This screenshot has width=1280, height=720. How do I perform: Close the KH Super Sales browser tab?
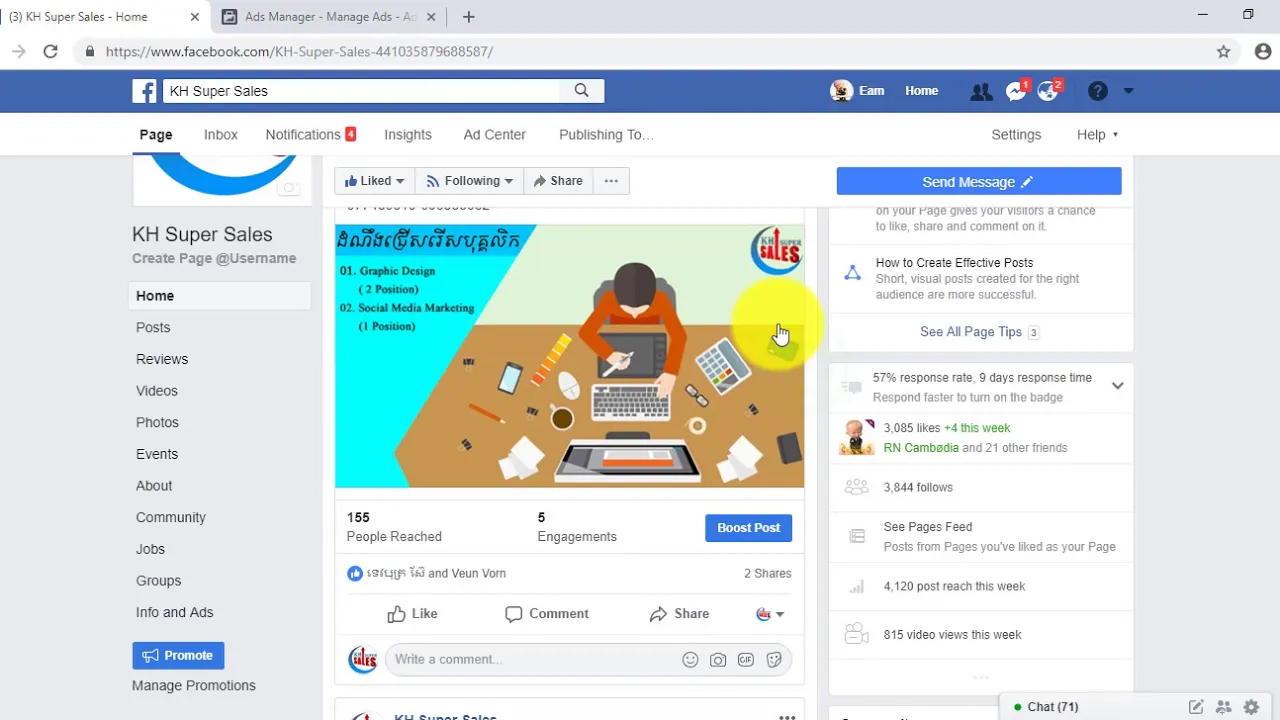pyautogui.click(x=194, y=17)
